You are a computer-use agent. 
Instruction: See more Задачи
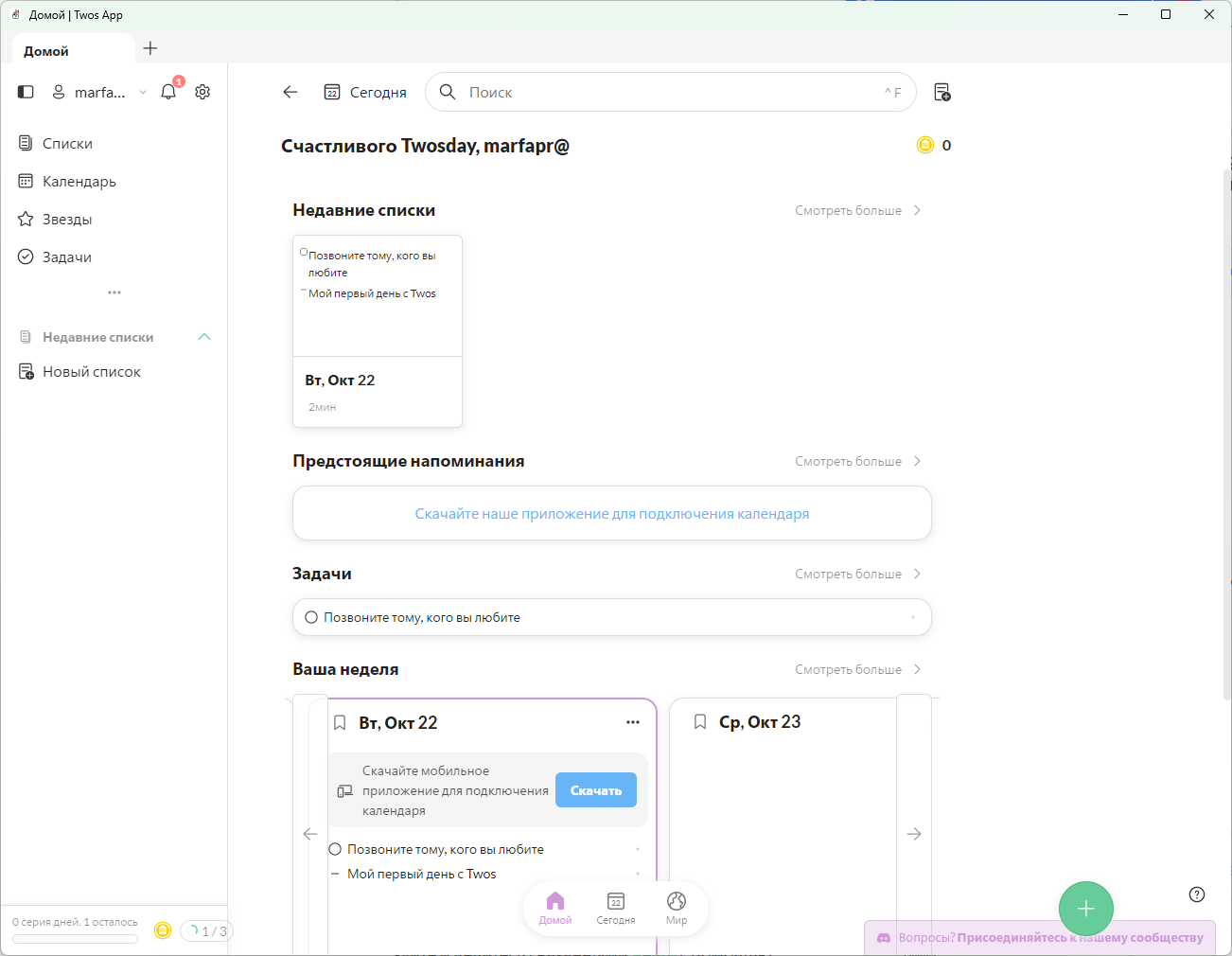(x=858, y=574)
